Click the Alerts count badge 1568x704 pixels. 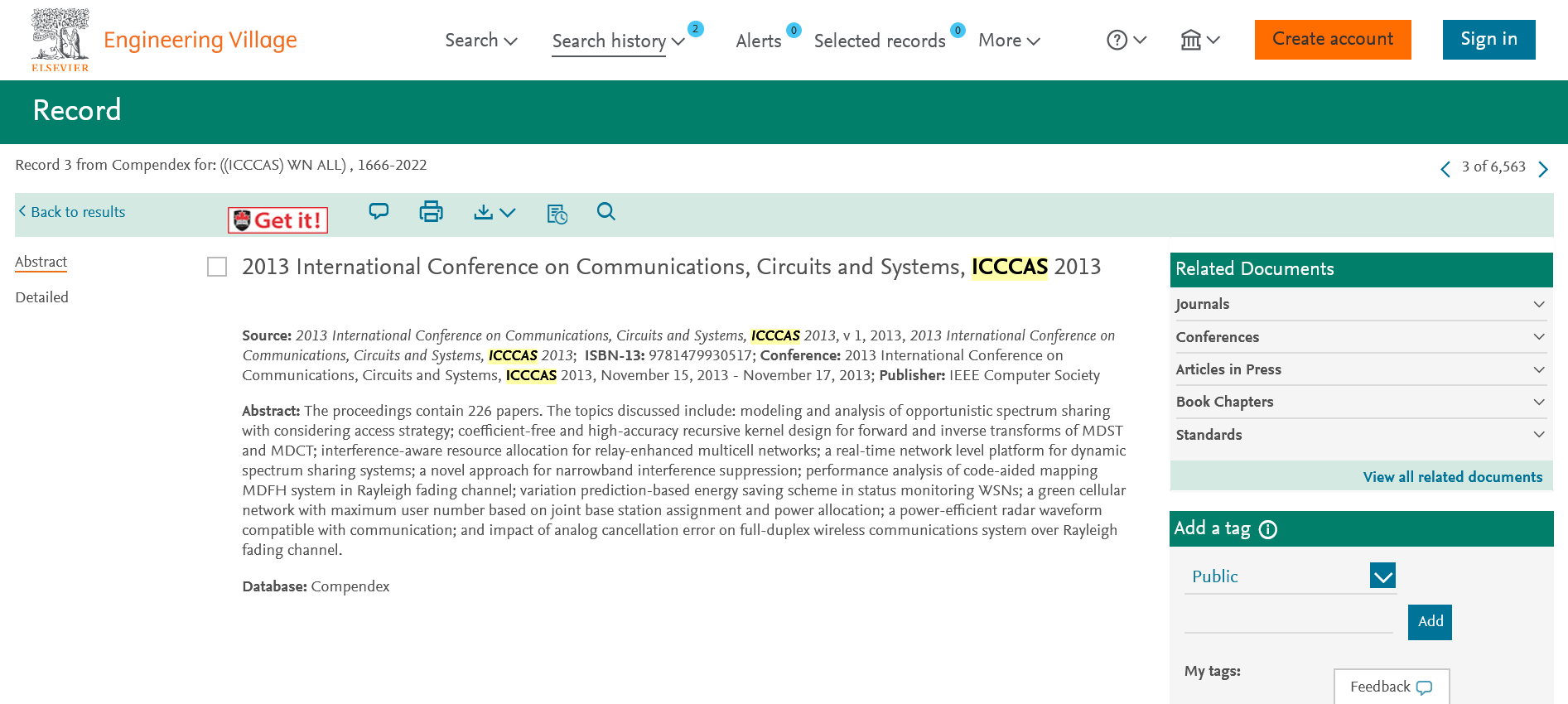[x=794, y=31]
